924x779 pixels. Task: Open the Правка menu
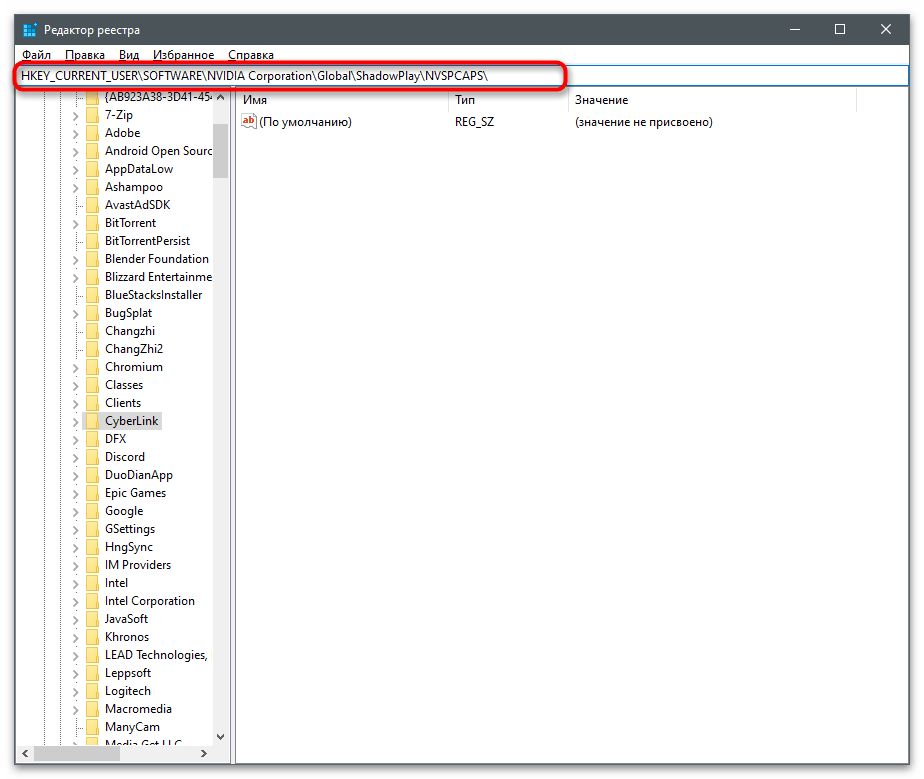coord(85,55)
